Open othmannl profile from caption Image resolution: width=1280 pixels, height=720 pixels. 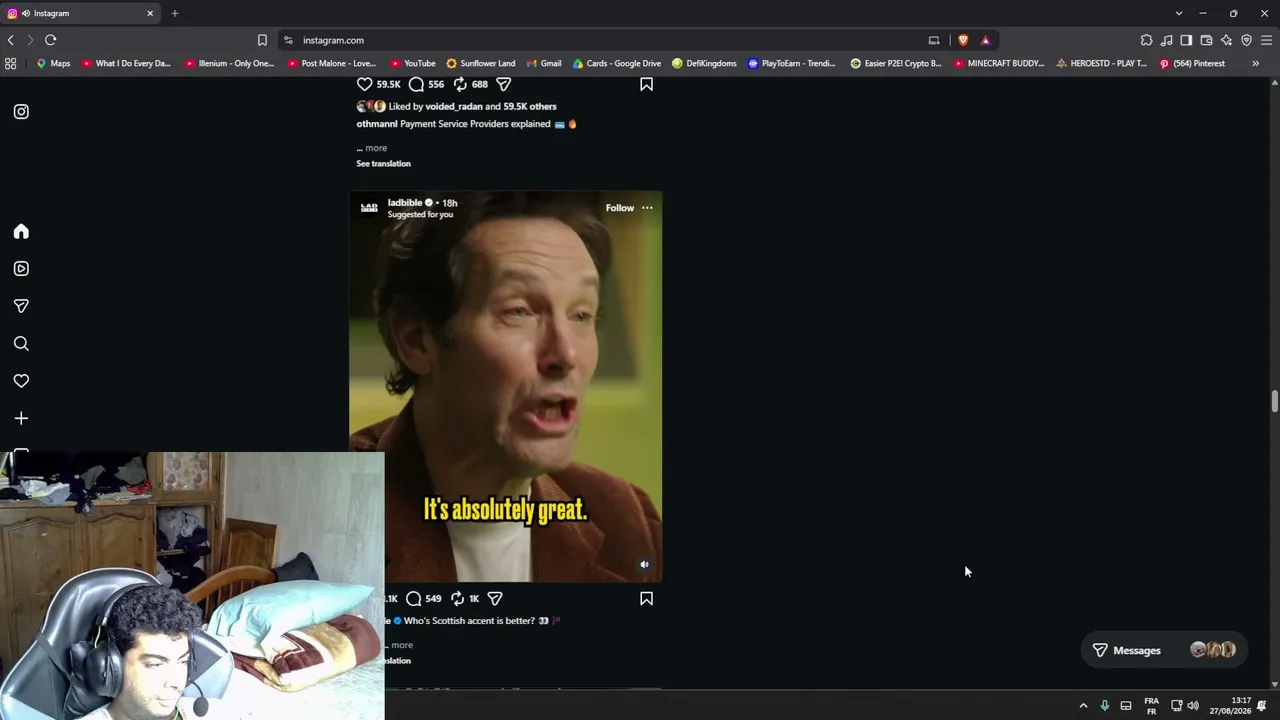click(x=377, y=124)
